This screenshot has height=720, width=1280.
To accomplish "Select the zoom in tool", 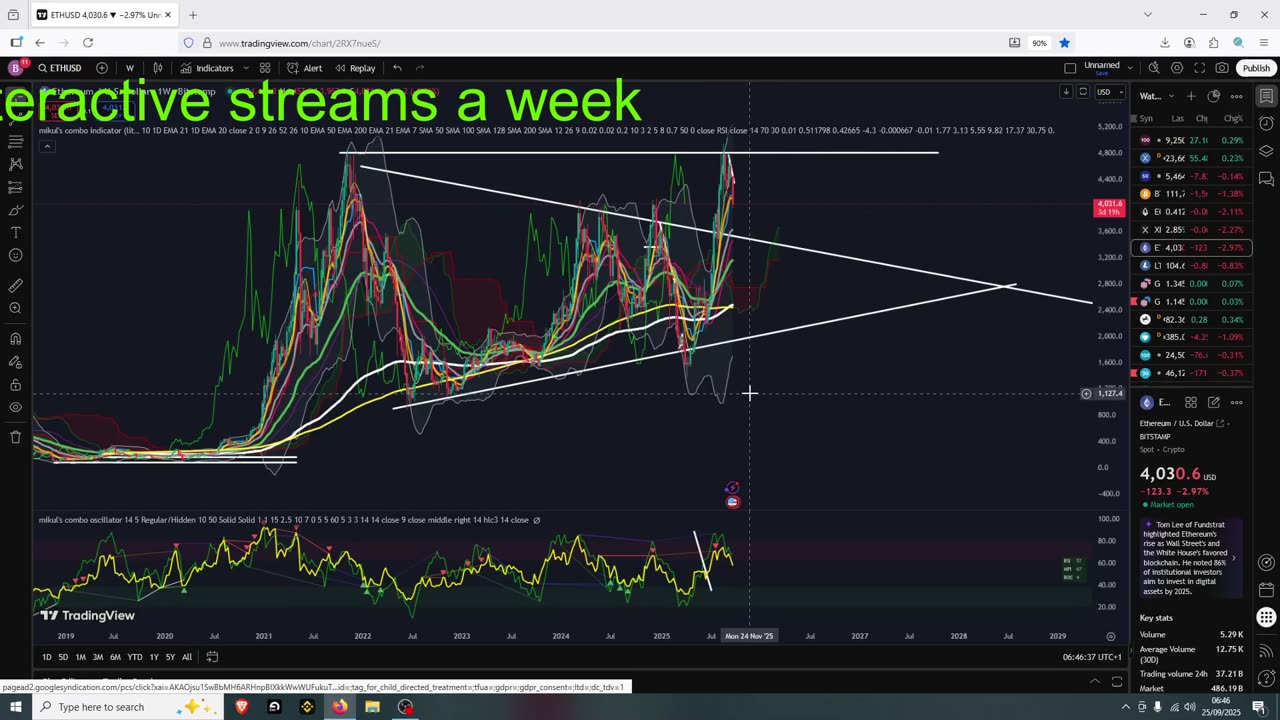I will (15, 308).
